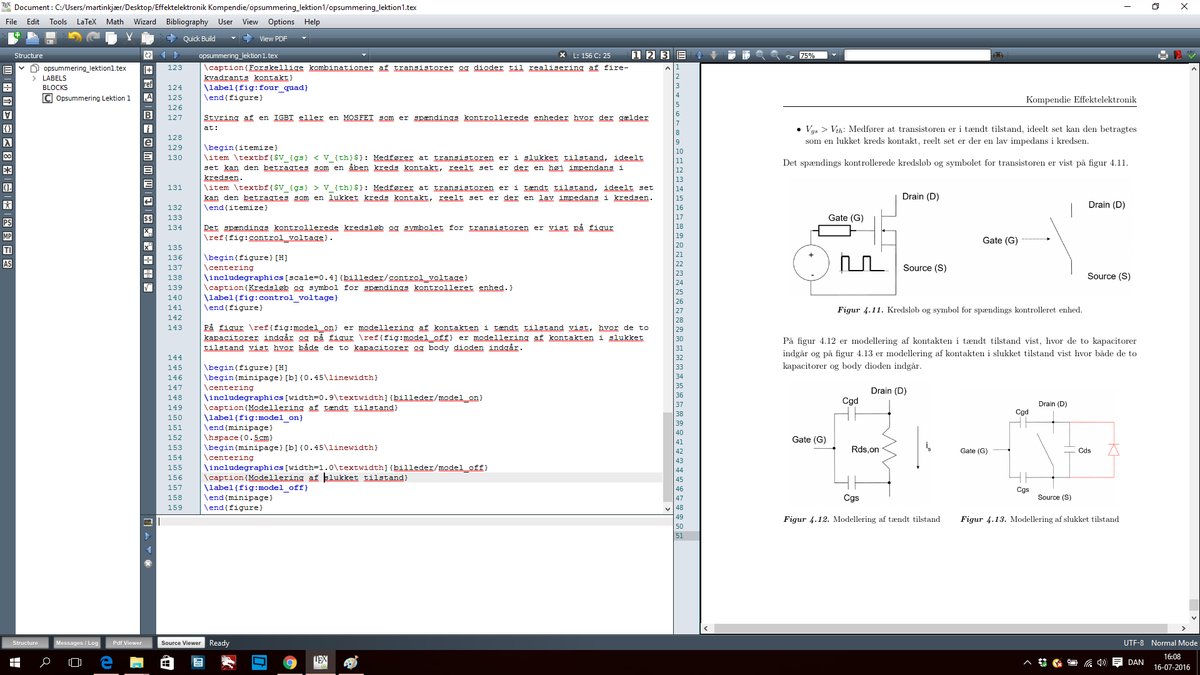Toggle the Messages / Log panel
The width and height of the screenshot is (1200, 675).
(x=77, y=642)
